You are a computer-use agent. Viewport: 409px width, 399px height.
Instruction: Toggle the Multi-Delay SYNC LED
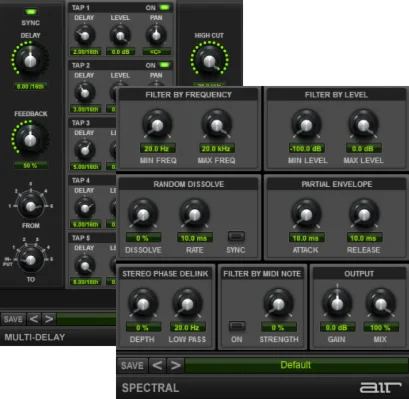[x=31, y=12]
